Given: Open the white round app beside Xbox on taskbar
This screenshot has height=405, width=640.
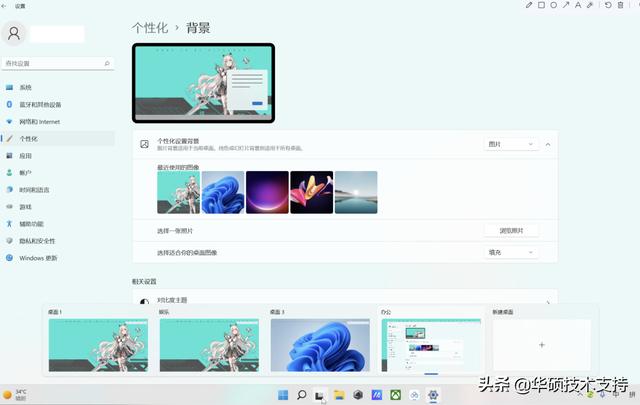Looking at the screenshot, I should pos(414,395).
